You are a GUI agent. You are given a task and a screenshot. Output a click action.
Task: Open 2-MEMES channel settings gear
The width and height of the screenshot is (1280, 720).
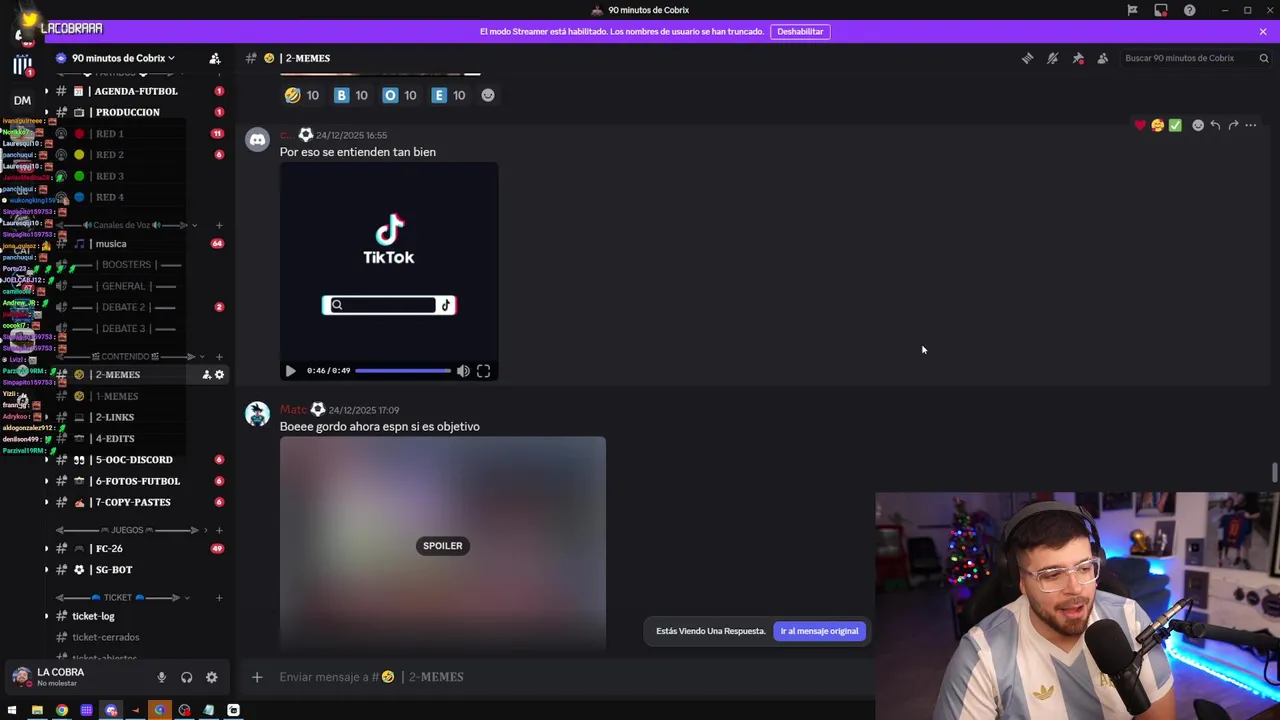pos(219,375)
